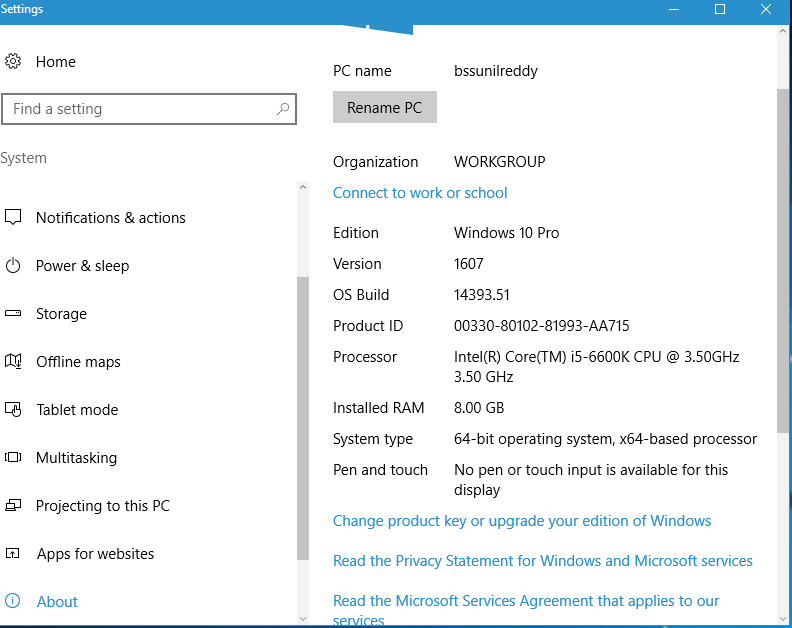Select Tablet mode in sidebar
Screen dimensions: 792x628
pyautogui.click(x=77, y=410)
